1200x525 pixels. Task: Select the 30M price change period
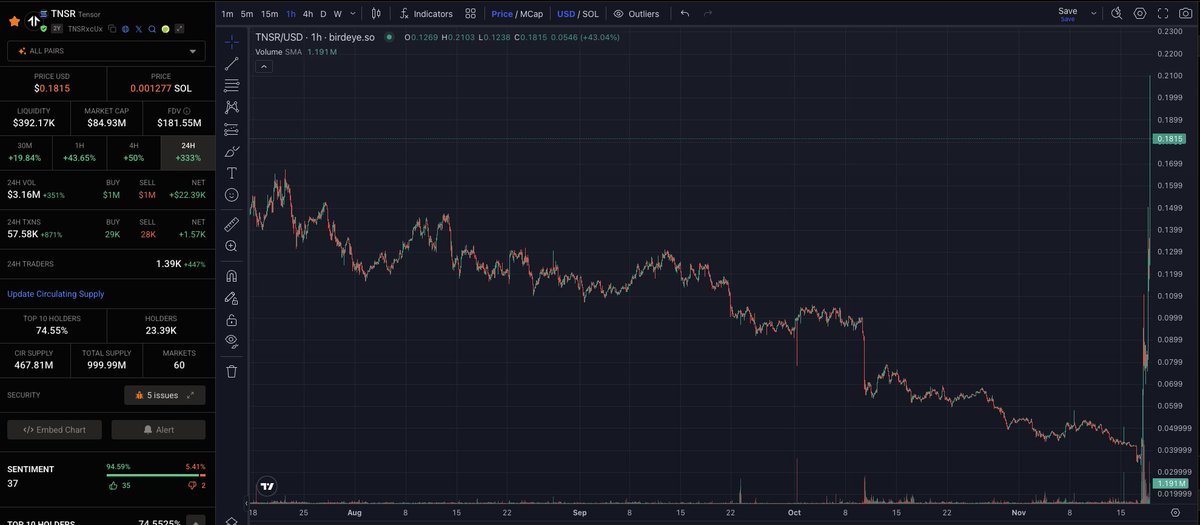point(25,151)
